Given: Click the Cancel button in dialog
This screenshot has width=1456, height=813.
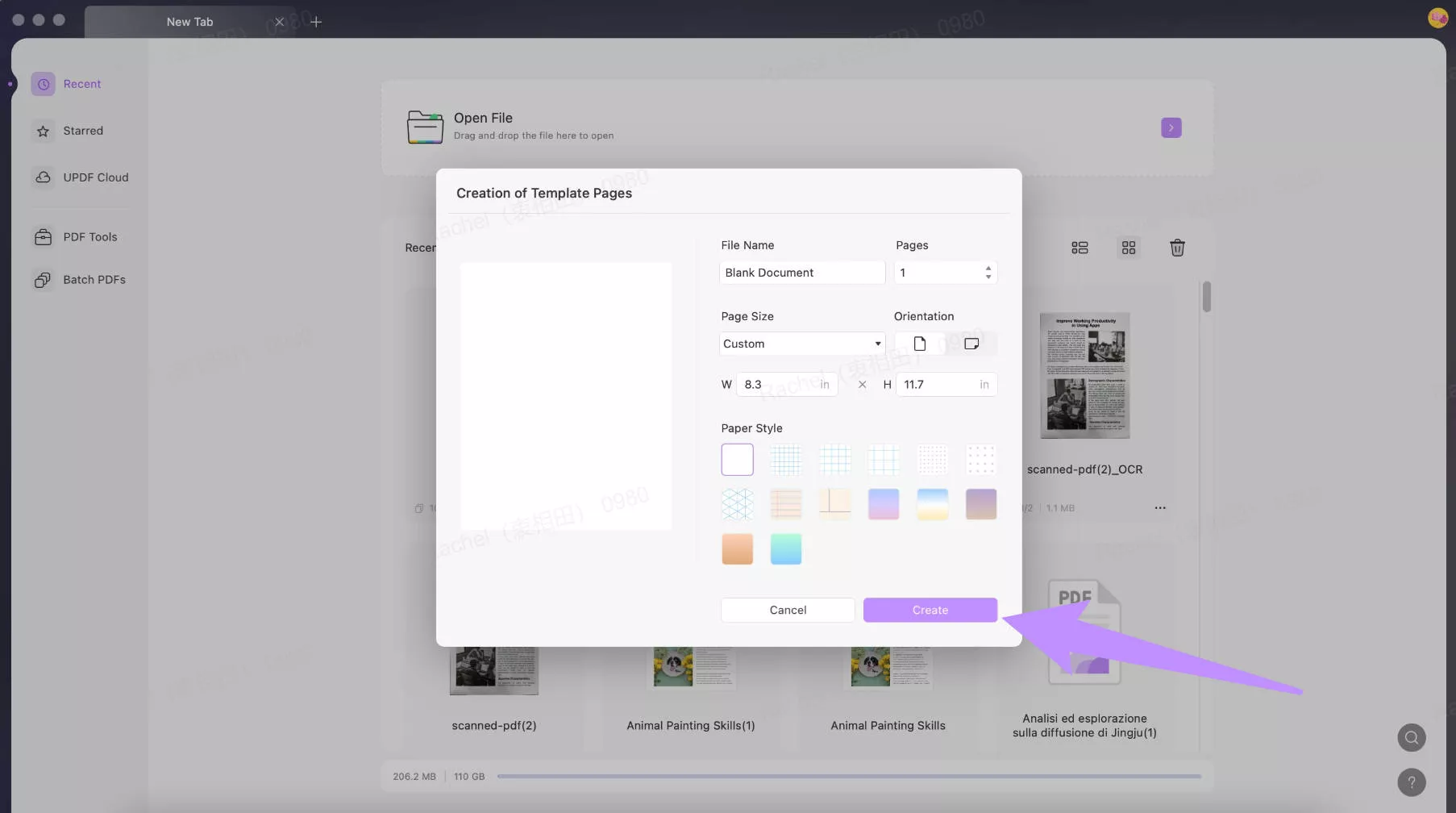Looking at the screenshot, I should 788,610.
